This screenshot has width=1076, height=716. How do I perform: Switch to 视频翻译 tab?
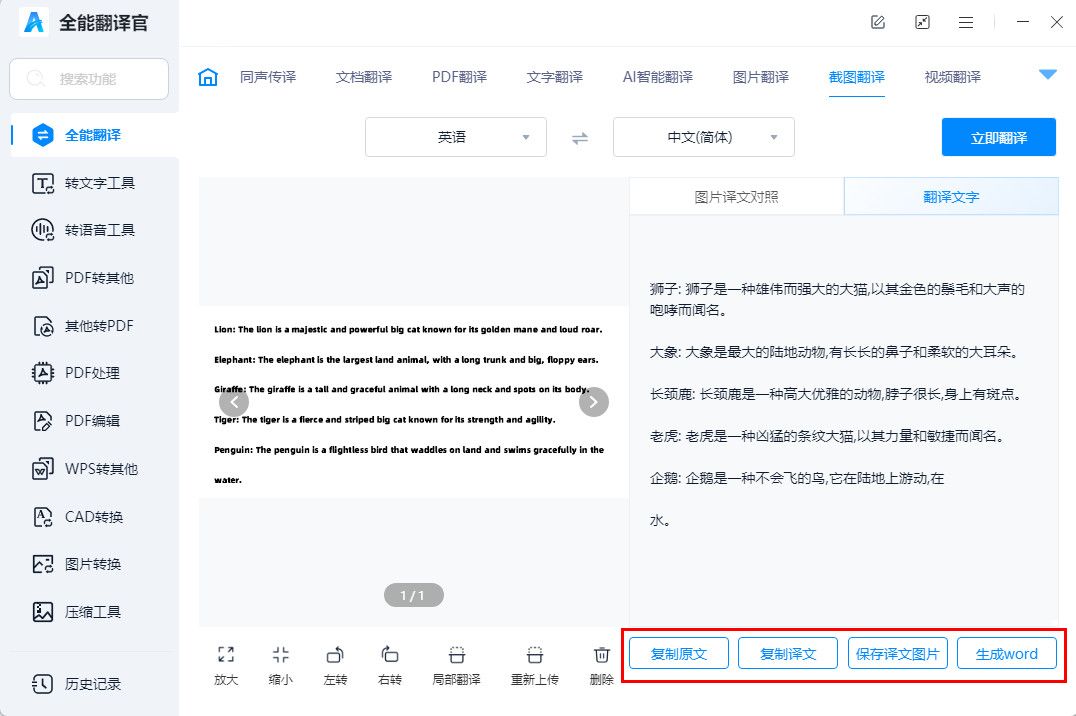tap(952, 77)
